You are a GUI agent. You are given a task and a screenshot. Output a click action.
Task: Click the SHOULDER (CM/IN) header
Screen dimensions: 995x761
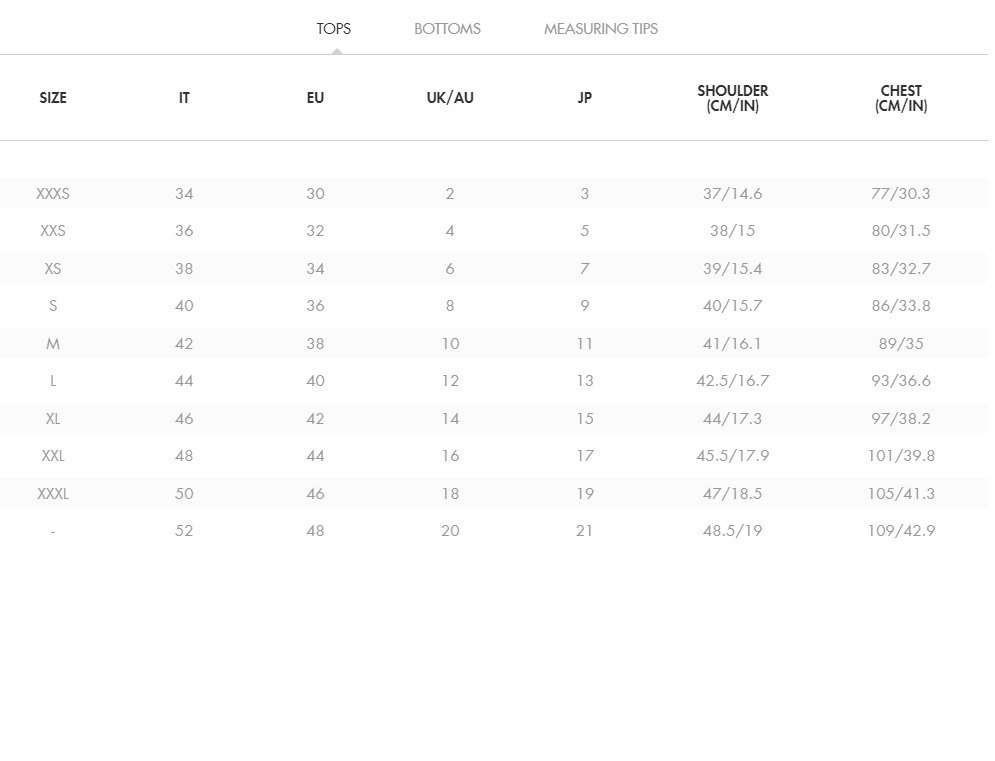732,98
